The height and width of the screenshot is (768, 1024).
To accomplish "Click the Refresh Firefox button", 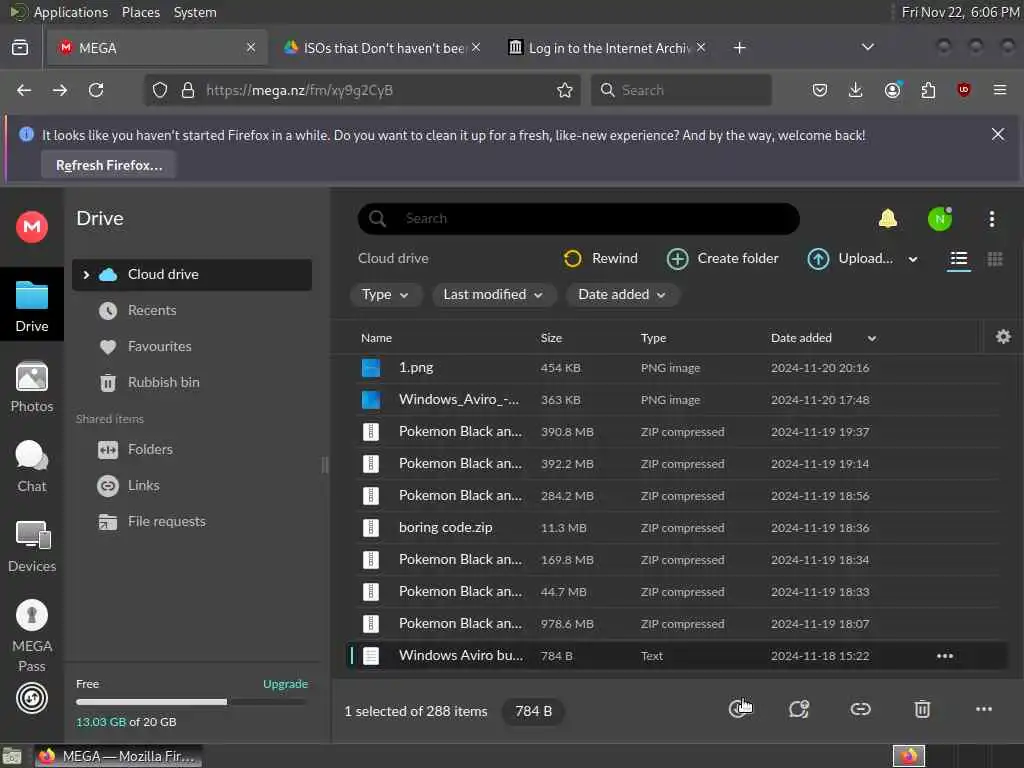I will coord(108,165).
